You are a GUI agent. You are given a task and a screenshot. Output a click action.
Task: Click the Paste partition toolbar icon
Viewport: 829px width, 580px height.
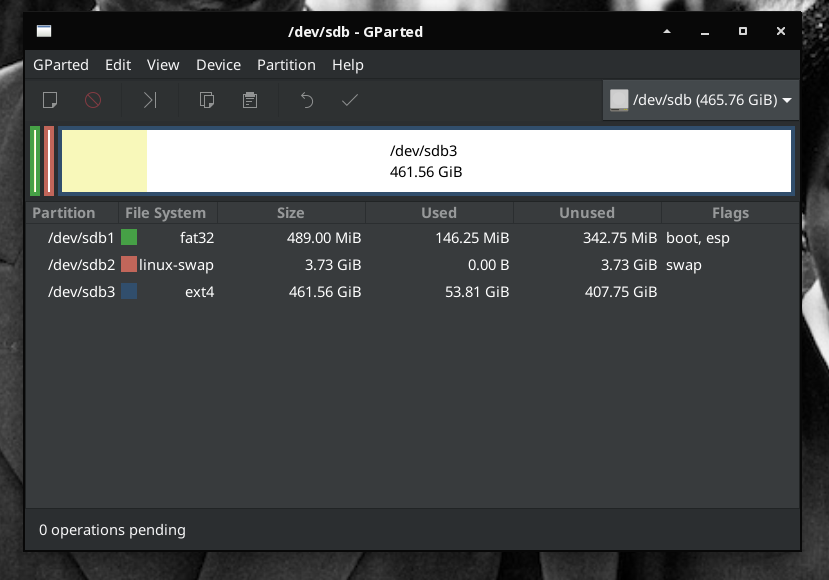point(250,100)
